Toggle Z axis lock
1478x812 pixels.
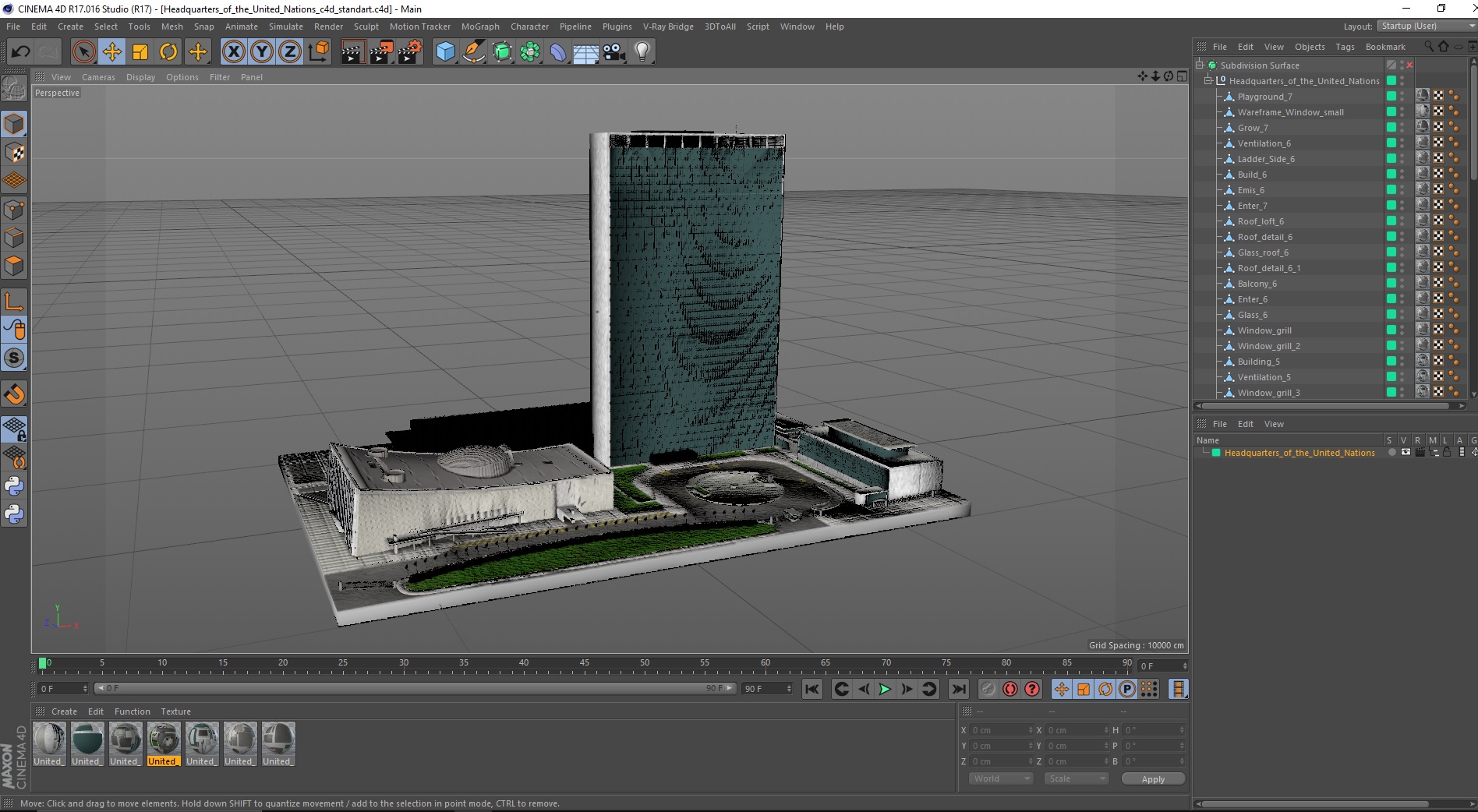(290, 52)
